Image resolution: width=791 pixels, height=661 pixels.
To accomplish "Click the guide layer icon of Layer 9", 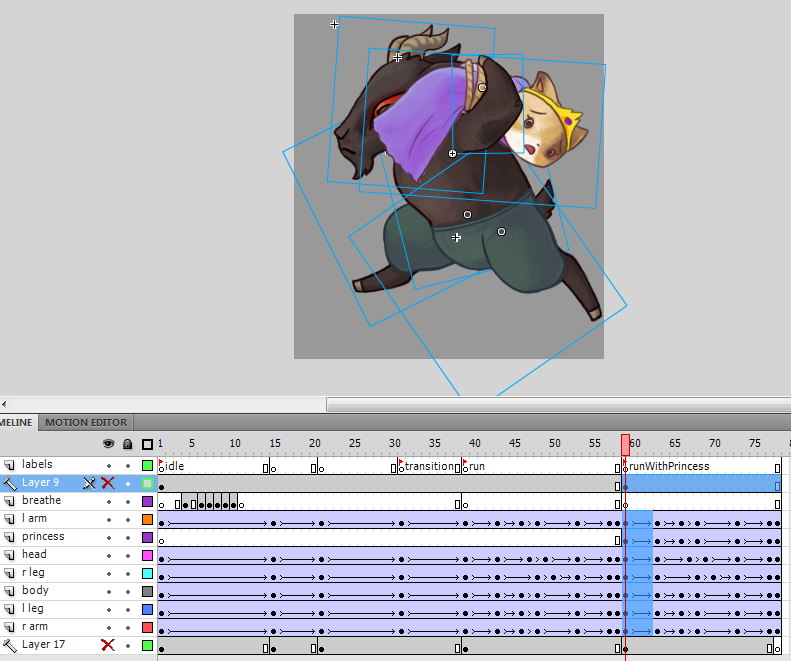I will pyautogui.click(x=10, y=483).
